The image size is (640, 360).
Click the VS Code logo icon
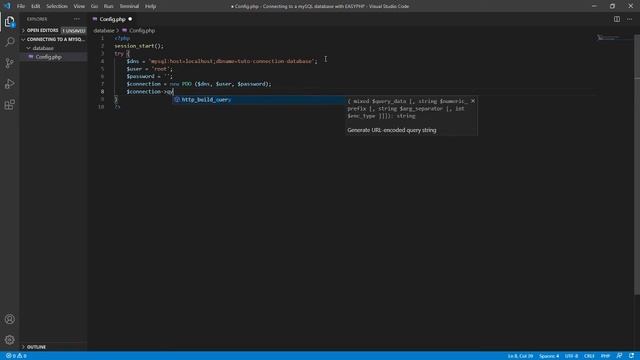coord(7,6)
